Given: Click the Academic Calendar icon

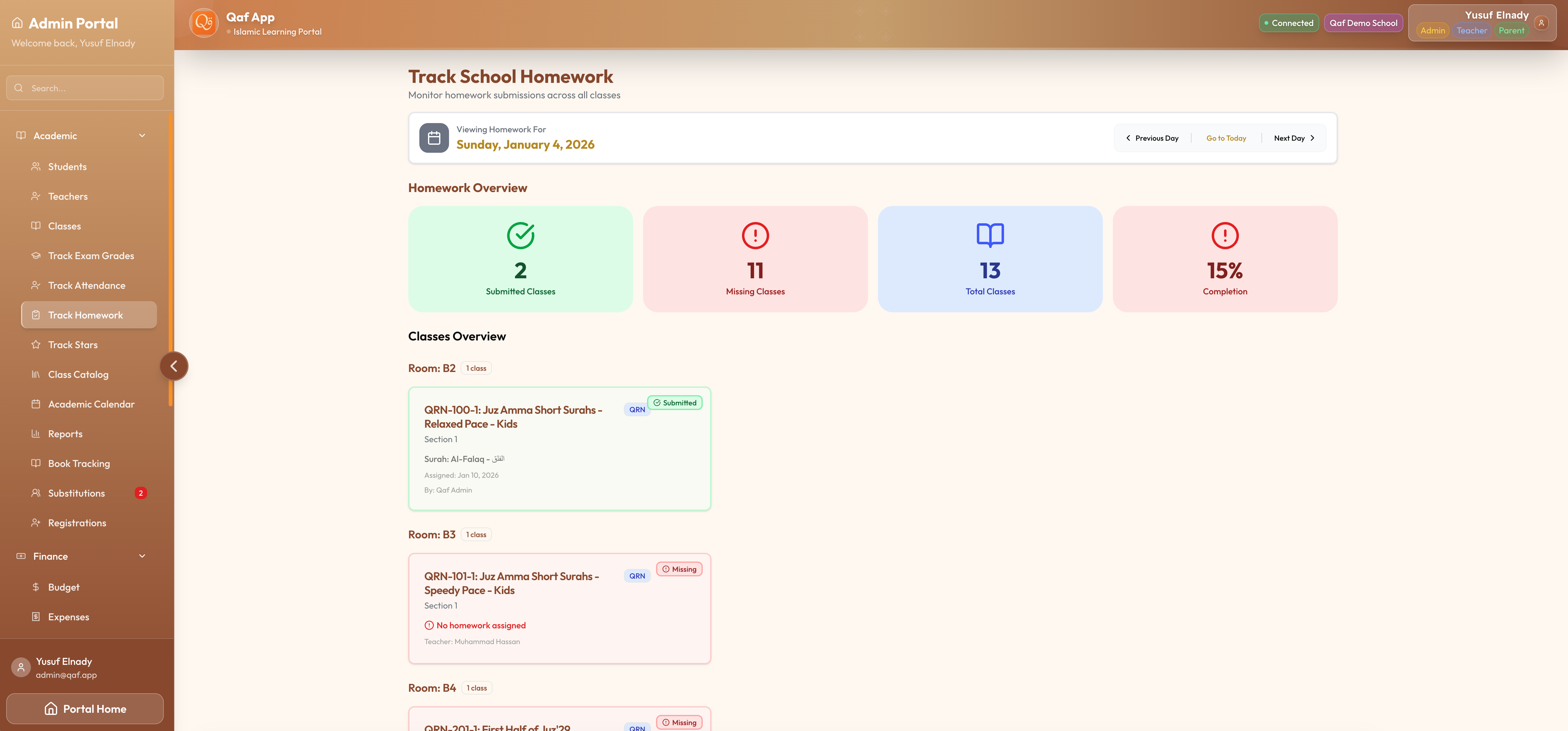Looking at the screenshot, I should [x=36, y=404].
